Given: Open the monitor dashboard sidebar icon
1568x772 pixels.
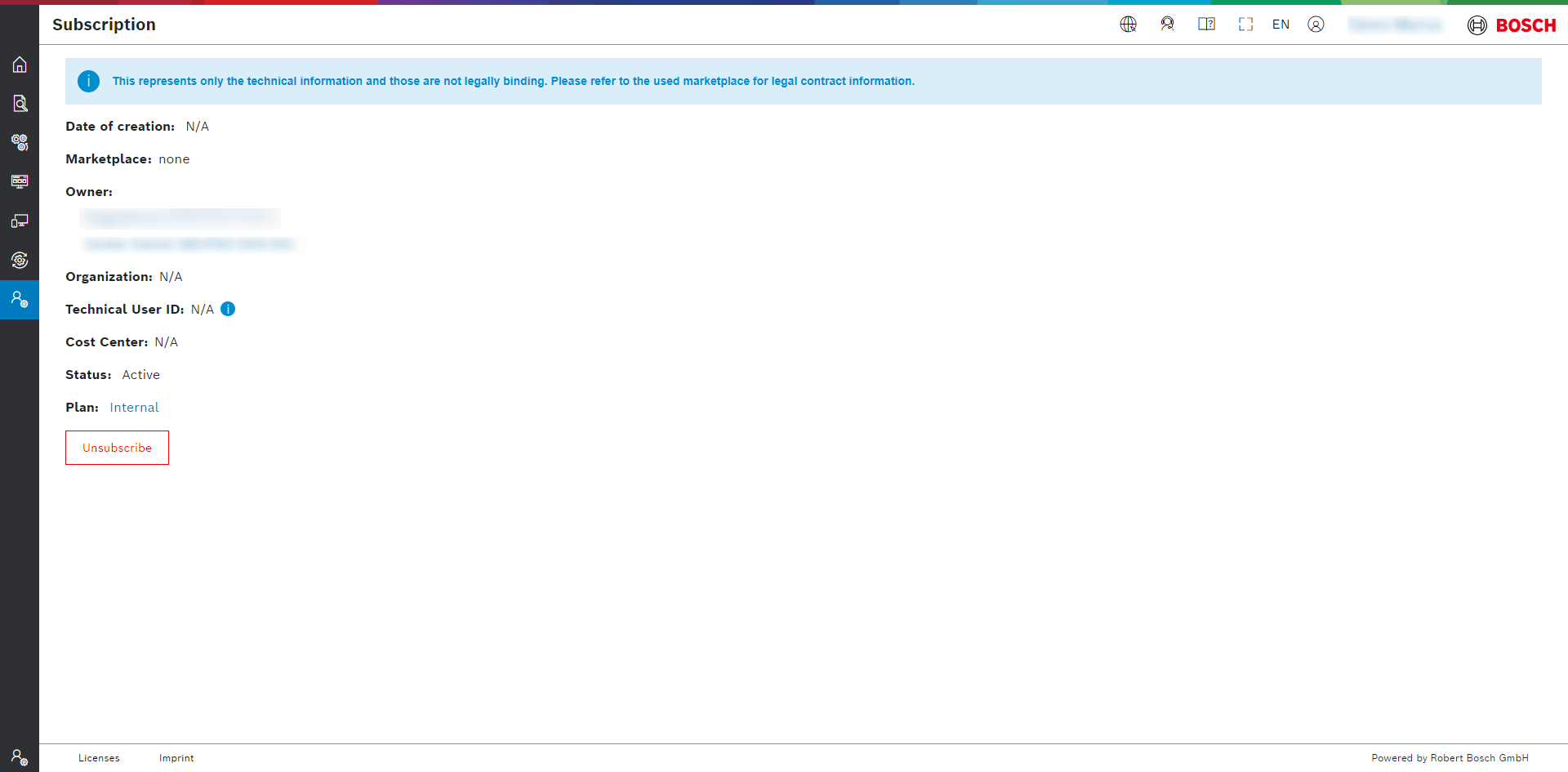Looking at the screenshot, I should (x=20, y=181).
